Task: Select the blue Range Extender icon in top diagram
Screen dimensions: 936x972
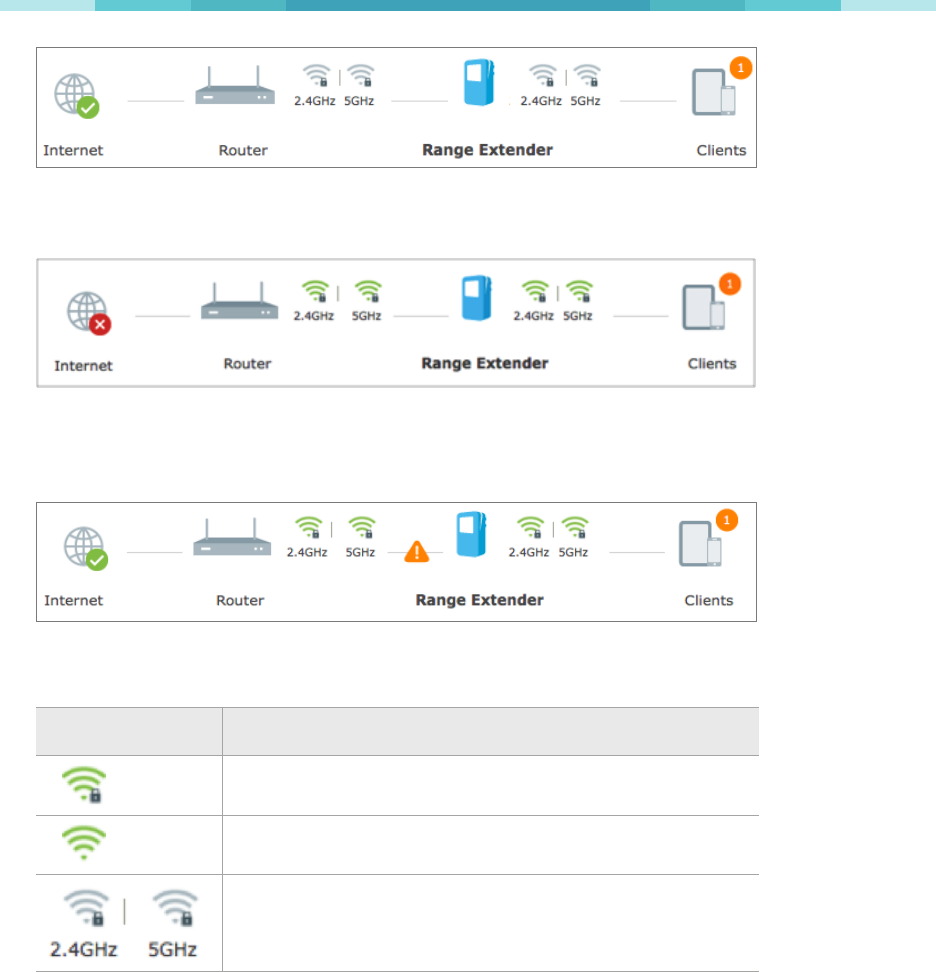Action: pos(479,82)
